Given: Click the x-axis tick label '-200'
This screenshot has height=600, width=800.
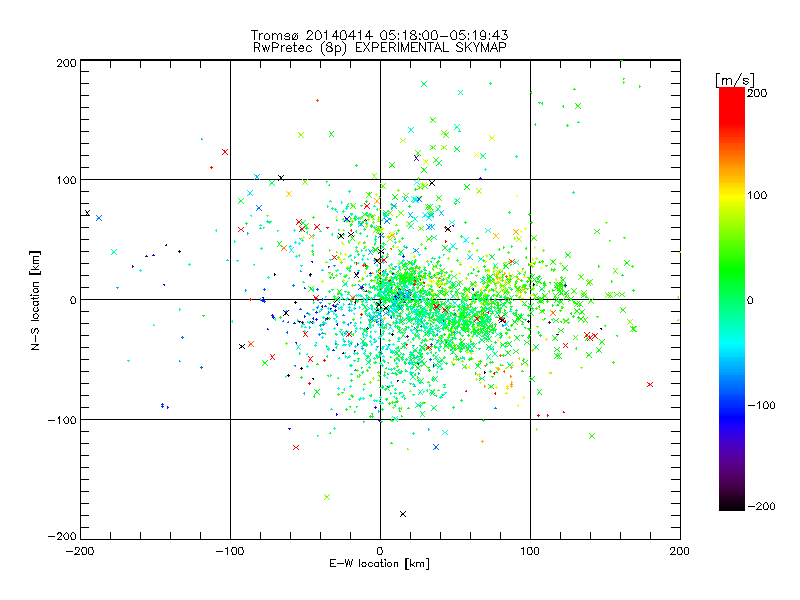Looking at the screenshot, I should pos(81,551).
